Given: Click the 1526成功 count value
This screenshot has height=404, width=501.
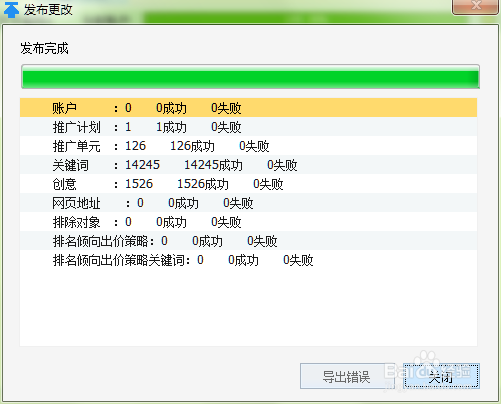Looking at the screenshot, I should (203, 184).
